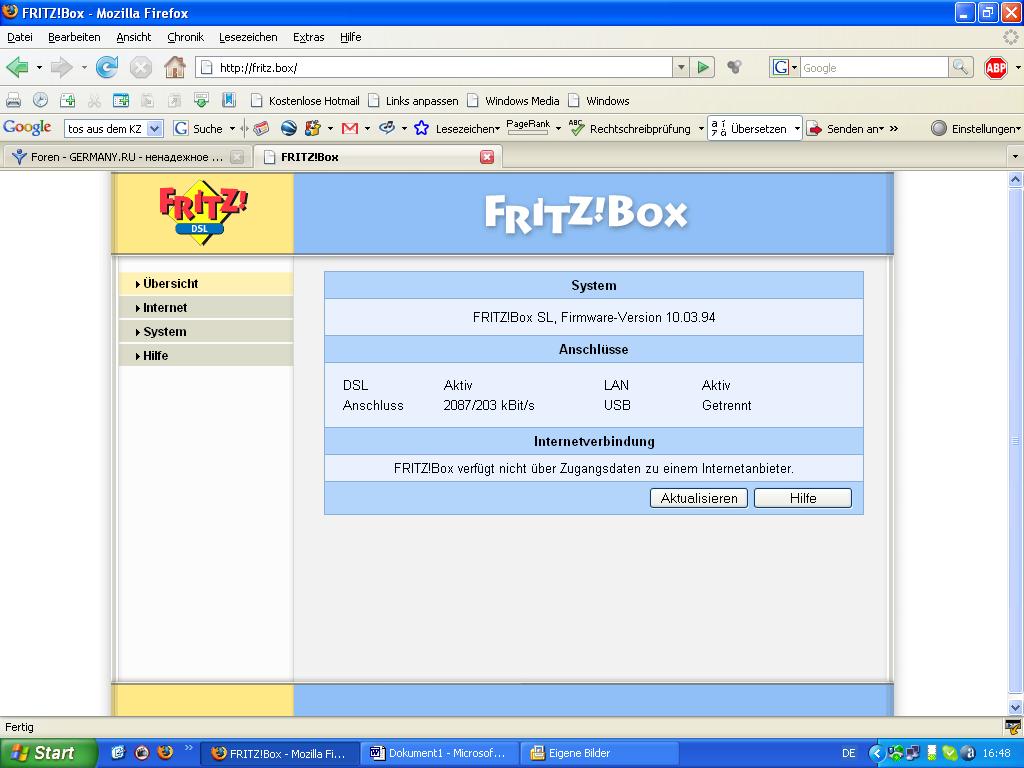Open the Windows Media bookmark
The image size is (1024, 768).
click(514, 101)
